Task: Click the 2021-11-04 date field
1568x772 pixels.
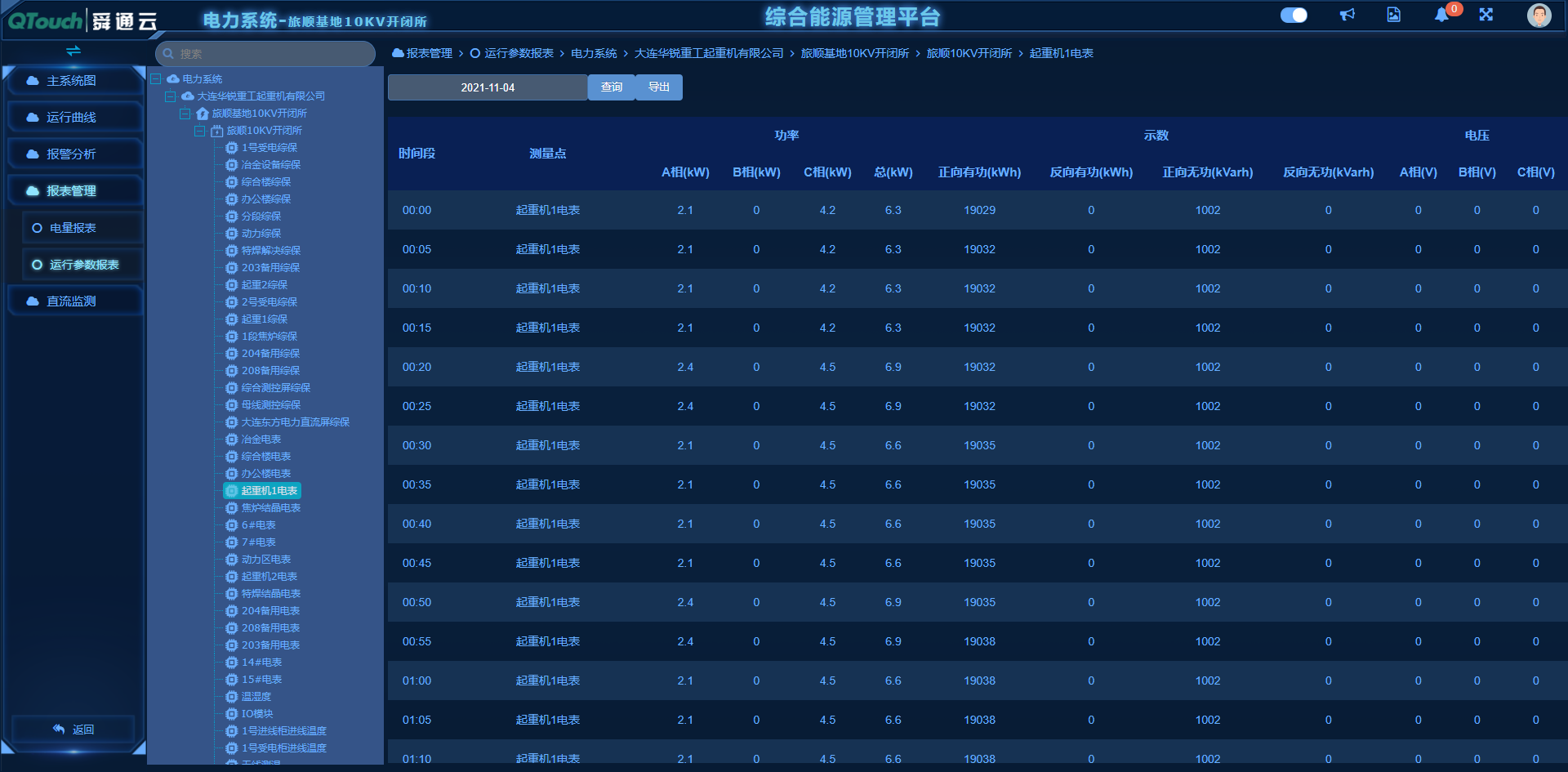Action: [x=488, y=87]
